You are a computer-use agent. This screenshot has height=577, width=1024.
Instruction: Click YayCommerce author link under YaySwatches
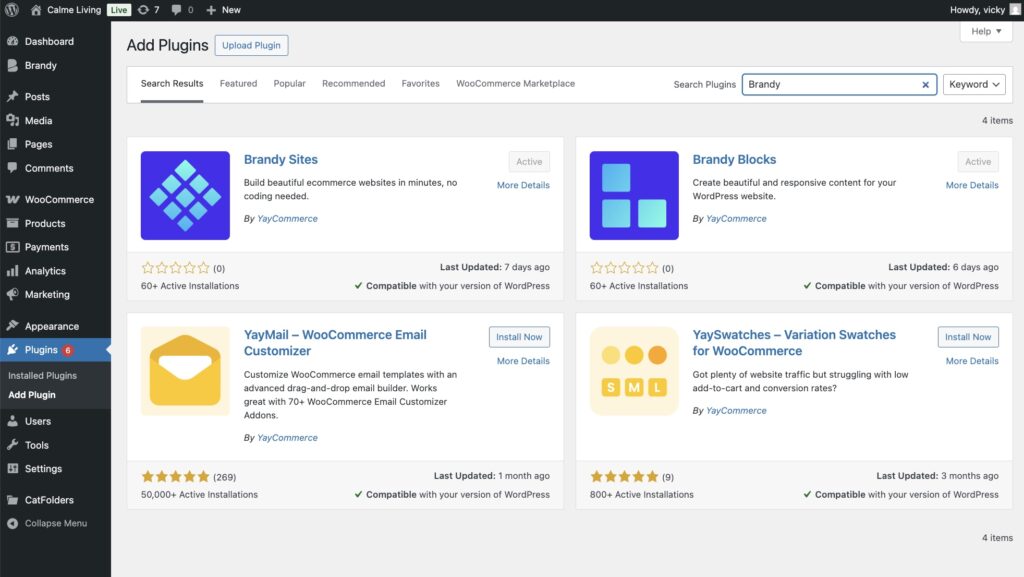736,411
